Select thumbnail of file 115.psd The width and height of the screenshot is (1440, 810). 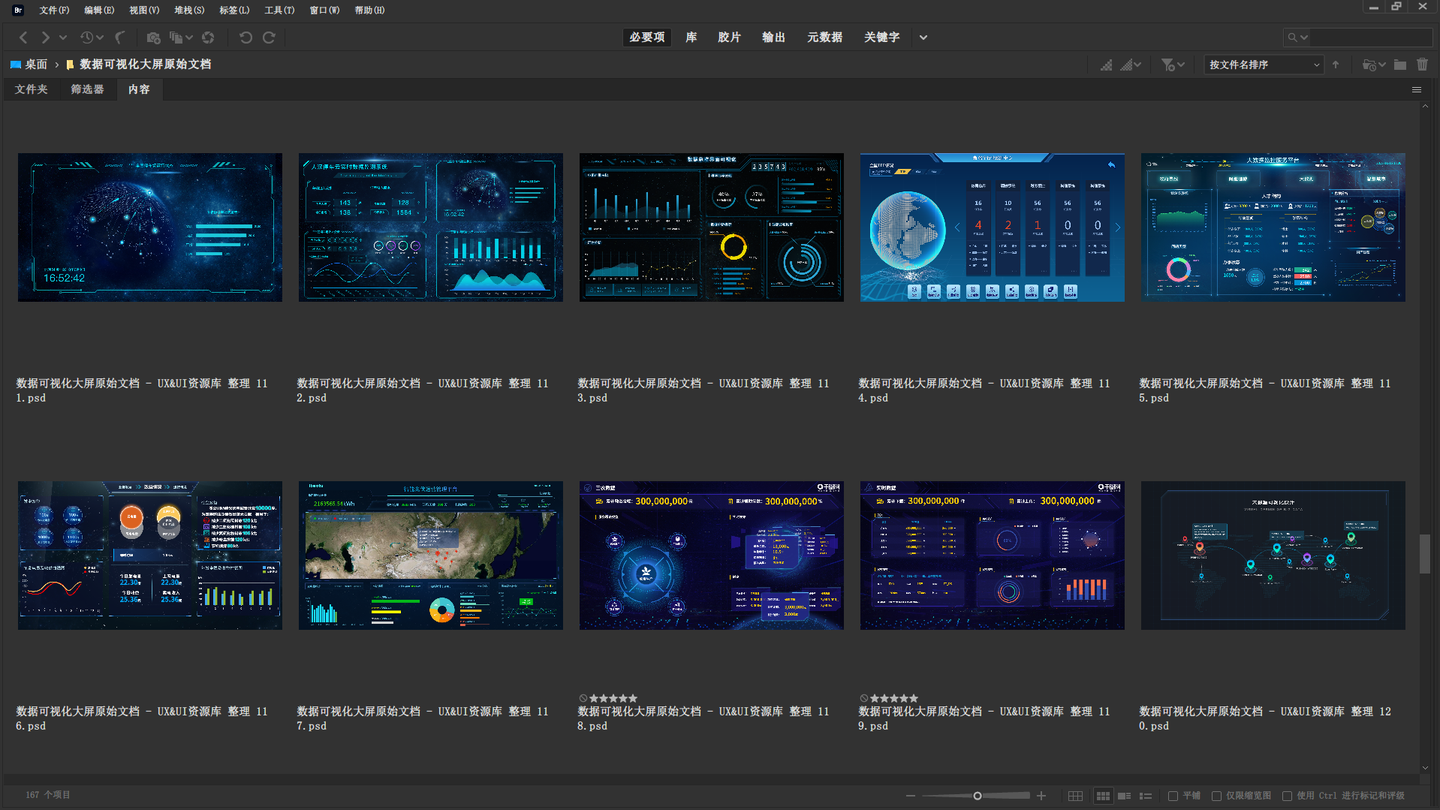tap(1273, 227)
